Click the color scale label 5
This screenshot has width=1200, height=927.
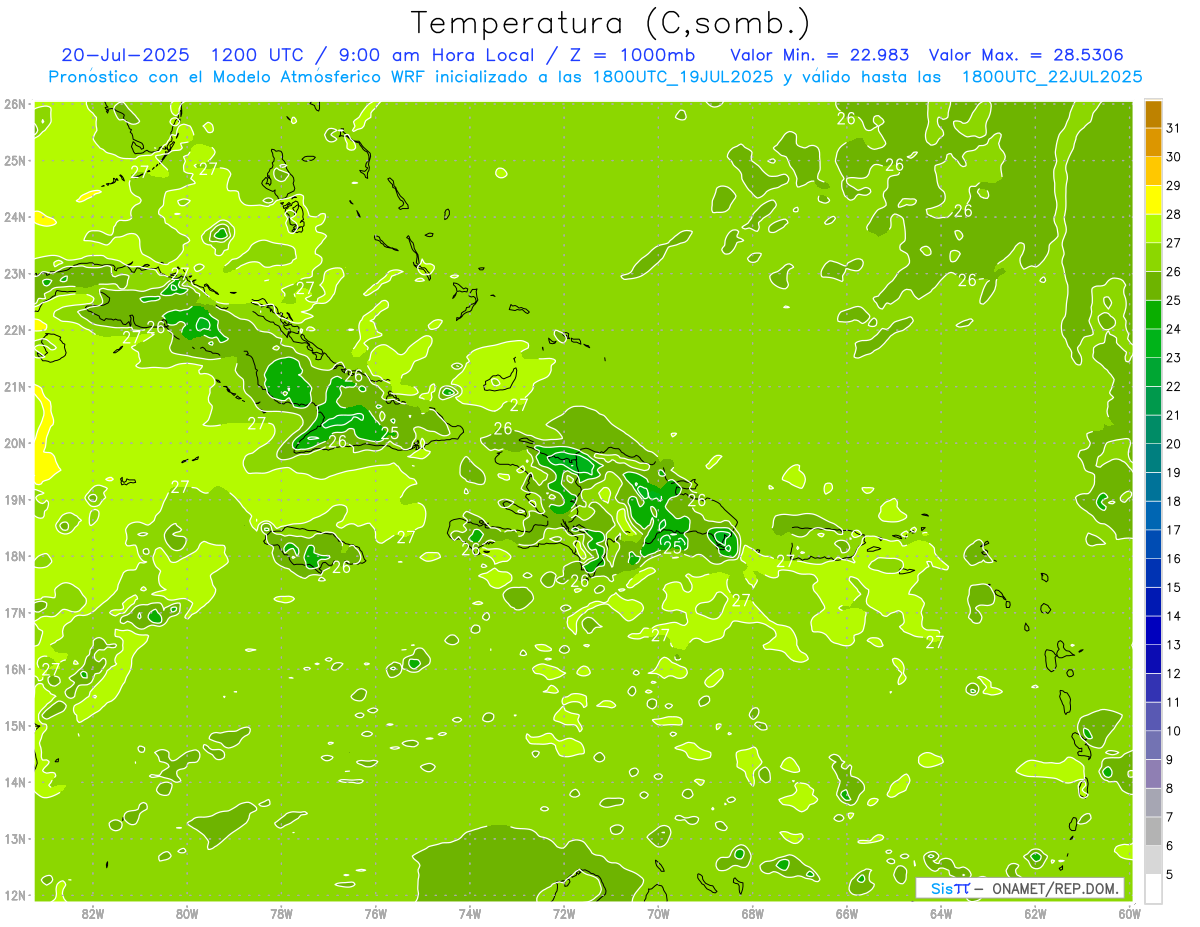pos(1170,875)
